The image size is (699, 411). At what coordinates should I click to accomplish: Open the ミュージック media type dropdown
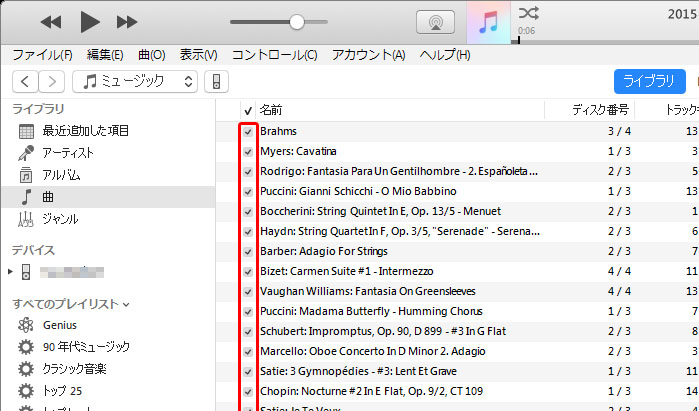[136, 81]
